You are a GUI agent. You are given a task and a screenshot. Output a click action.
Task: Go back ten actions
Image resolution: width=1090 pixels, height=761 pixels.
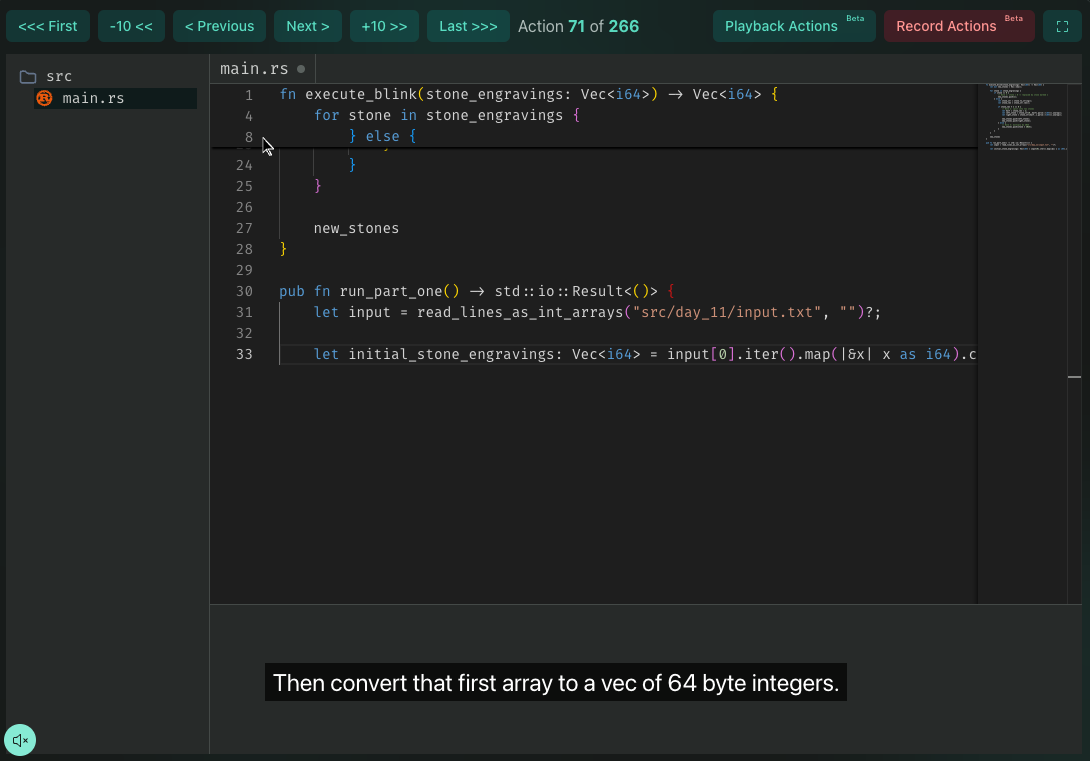(x=131, y=26)
